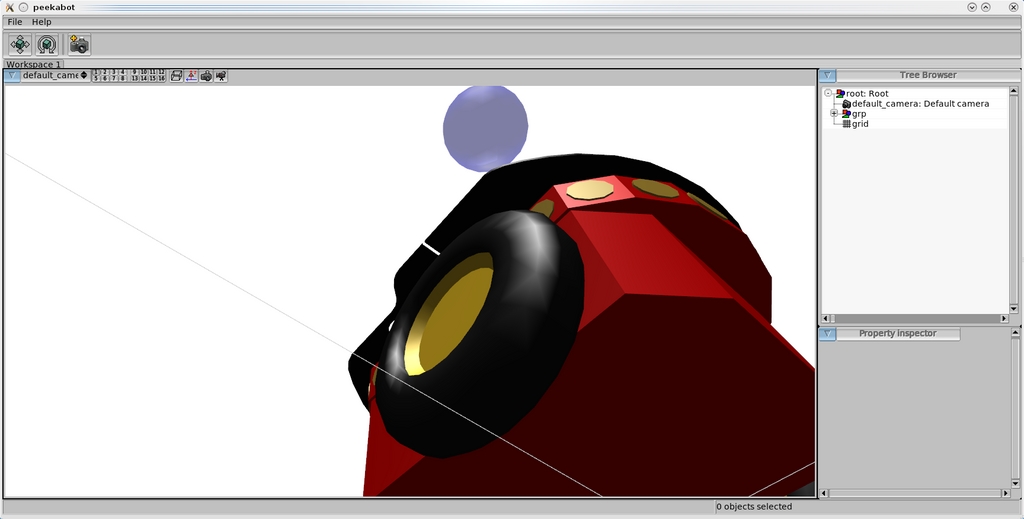Collapse the root tree node
Image resolution: width=1024 pixels, height=519 pixels.
tap(828, 94)
